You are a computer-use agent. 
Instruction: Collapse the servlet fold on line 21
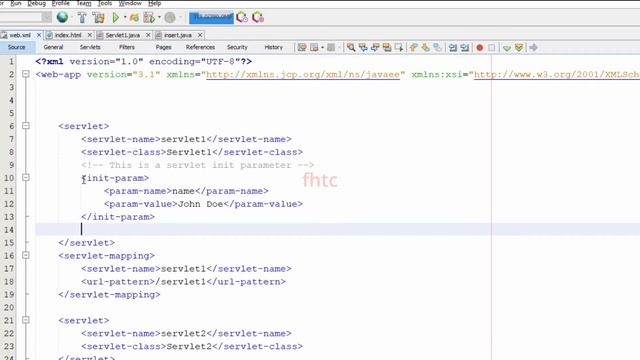(26, 320)
